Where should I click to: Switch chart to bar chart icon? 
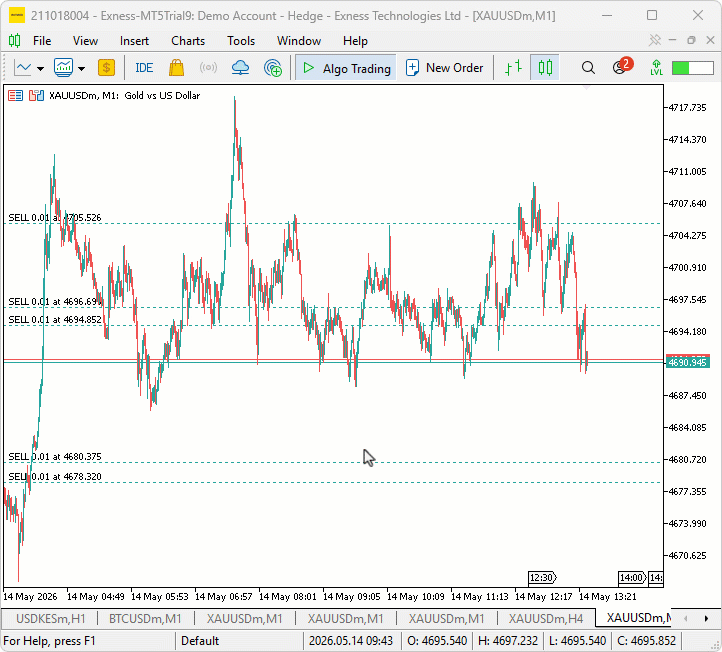(x=513, y=68)
